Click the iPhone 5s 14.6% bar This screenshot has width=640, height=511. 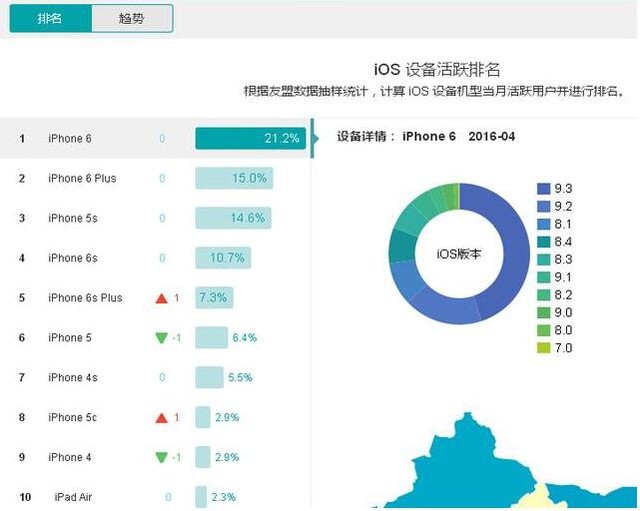233,218
